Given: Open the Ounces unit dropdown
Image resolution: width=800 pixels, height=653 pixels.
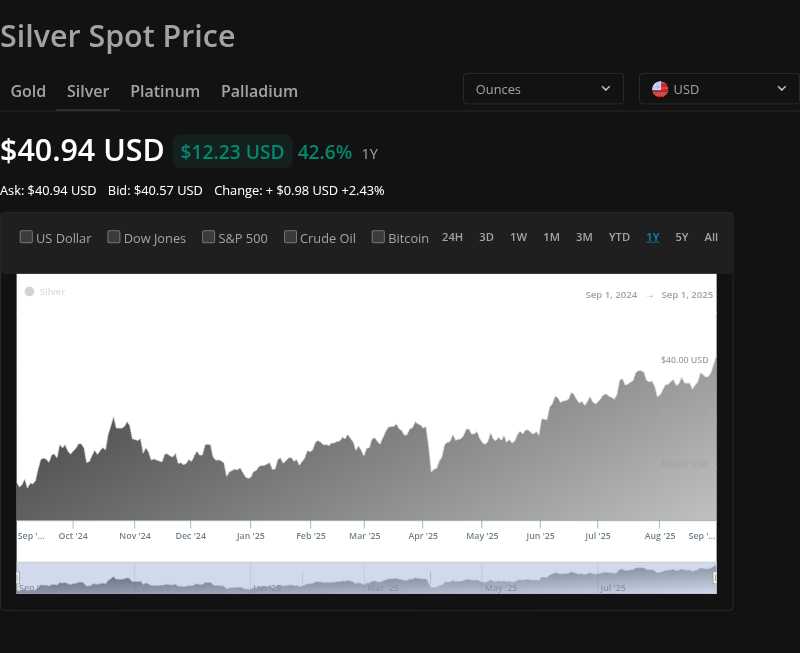Looking at the screenshot, I should tap(542, 89).
